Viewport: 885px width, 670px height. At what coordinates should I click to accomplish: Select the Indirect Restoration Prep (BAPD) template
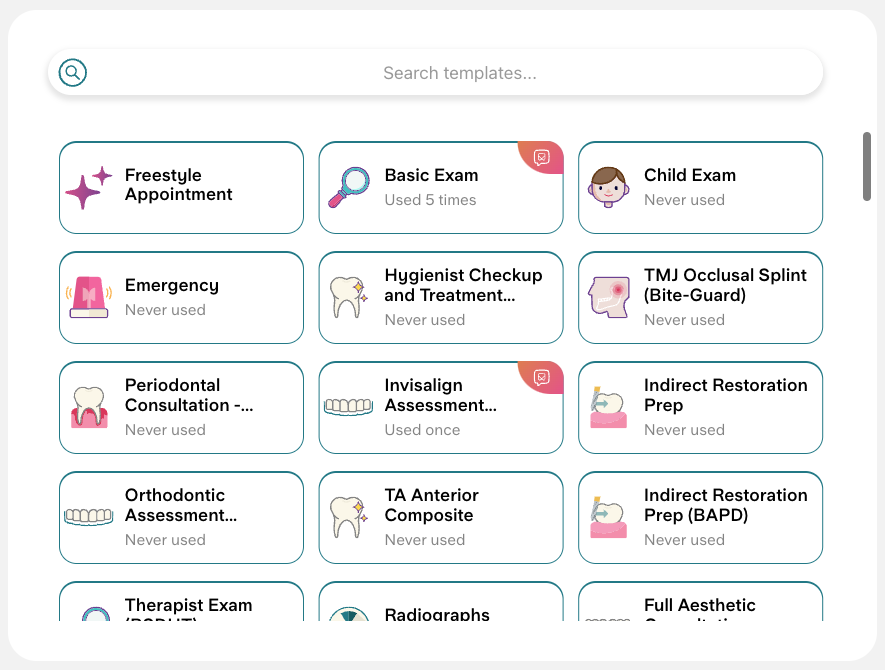pyautogui.click(x=700, y=518)
